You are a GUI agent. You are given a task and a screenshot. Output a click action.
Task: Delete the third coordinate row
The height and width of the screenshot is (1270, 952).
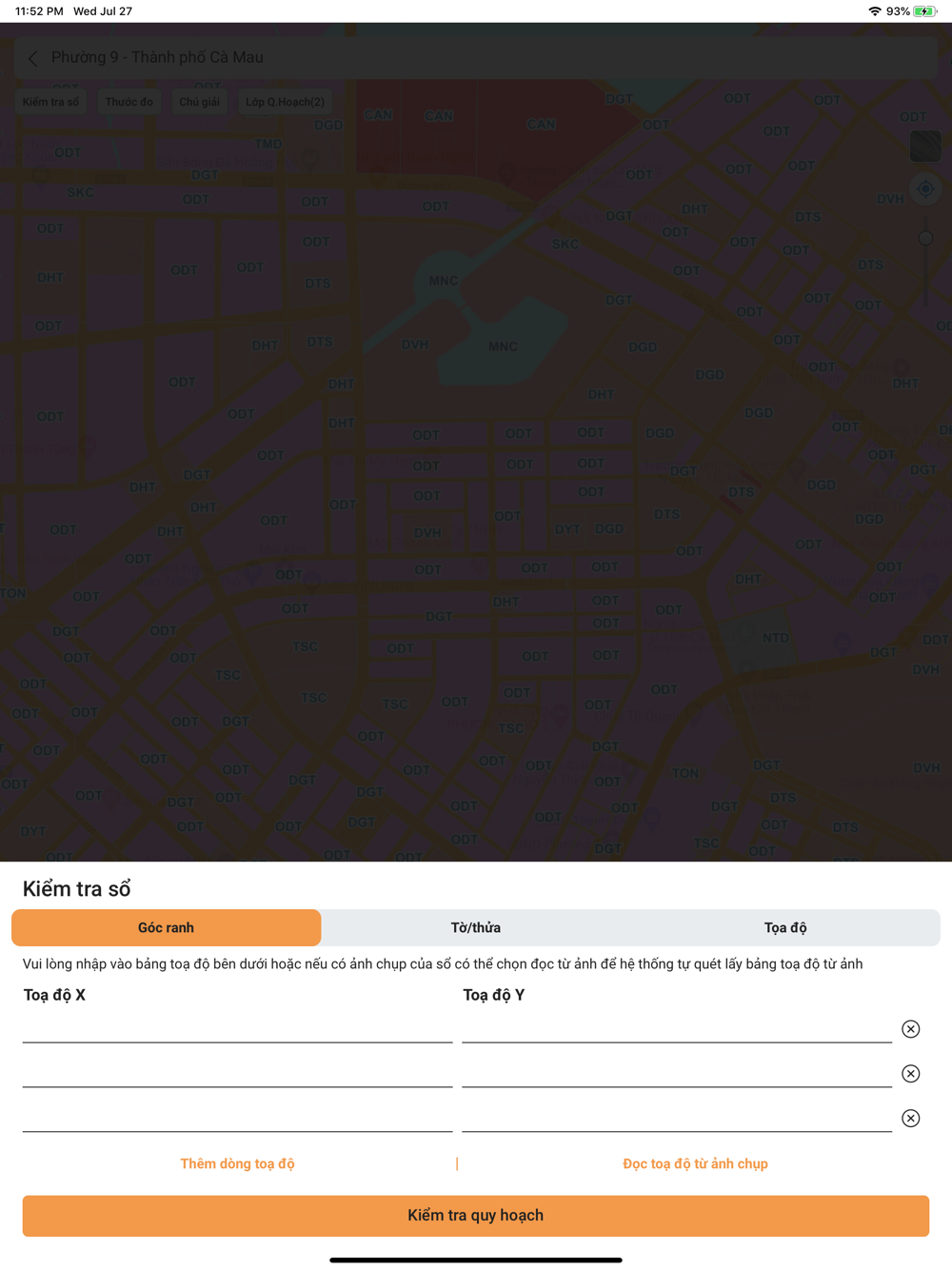(x=910, y=1119)
